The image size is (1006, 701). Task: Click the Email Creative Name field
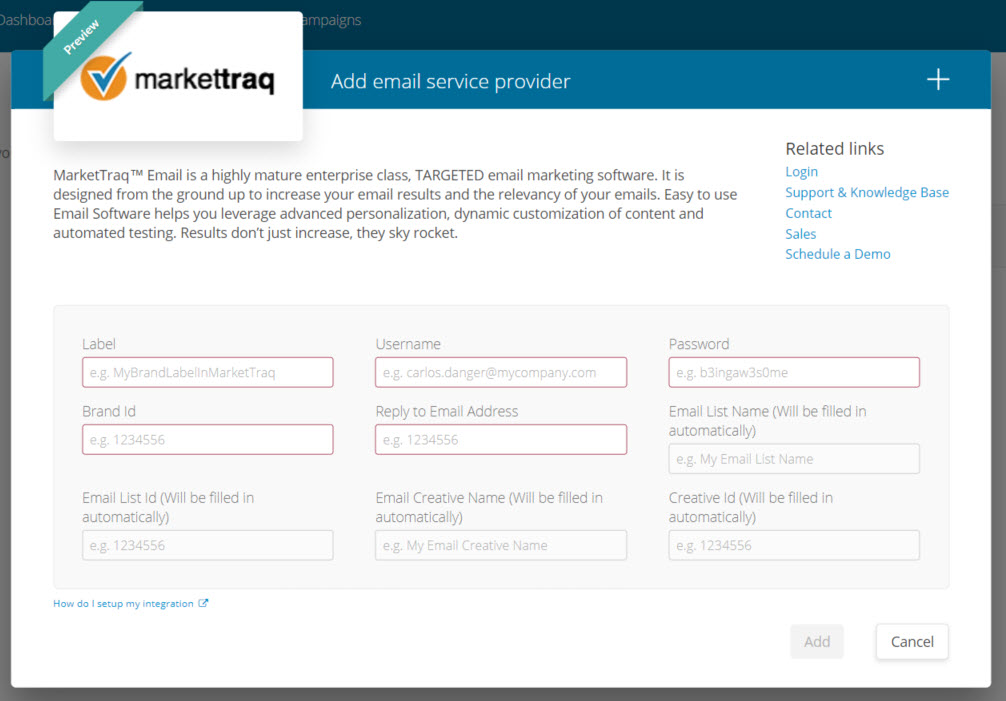click(501, 545)
